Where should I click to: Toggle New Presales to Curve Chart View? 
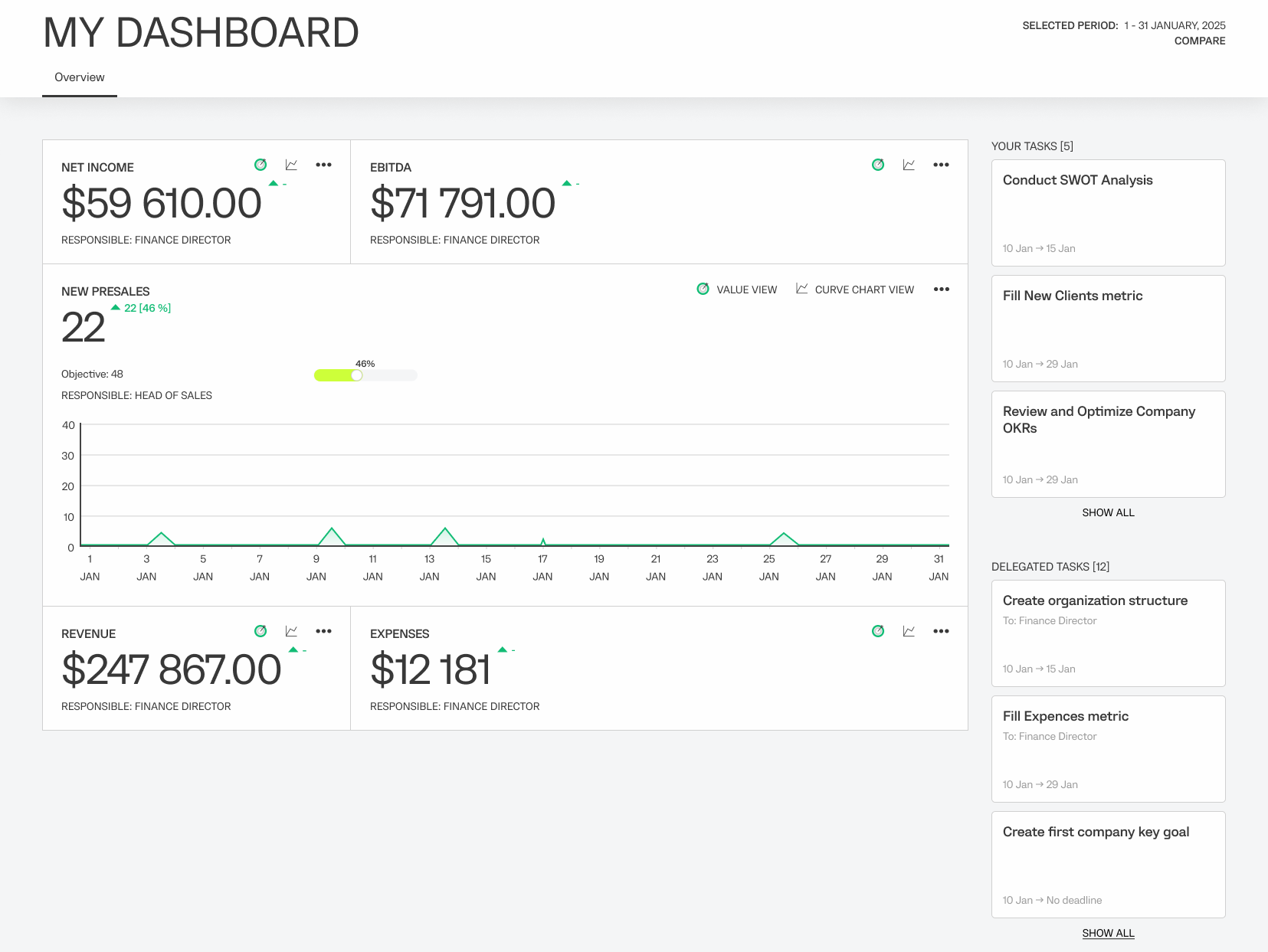(x=855, y=290)
